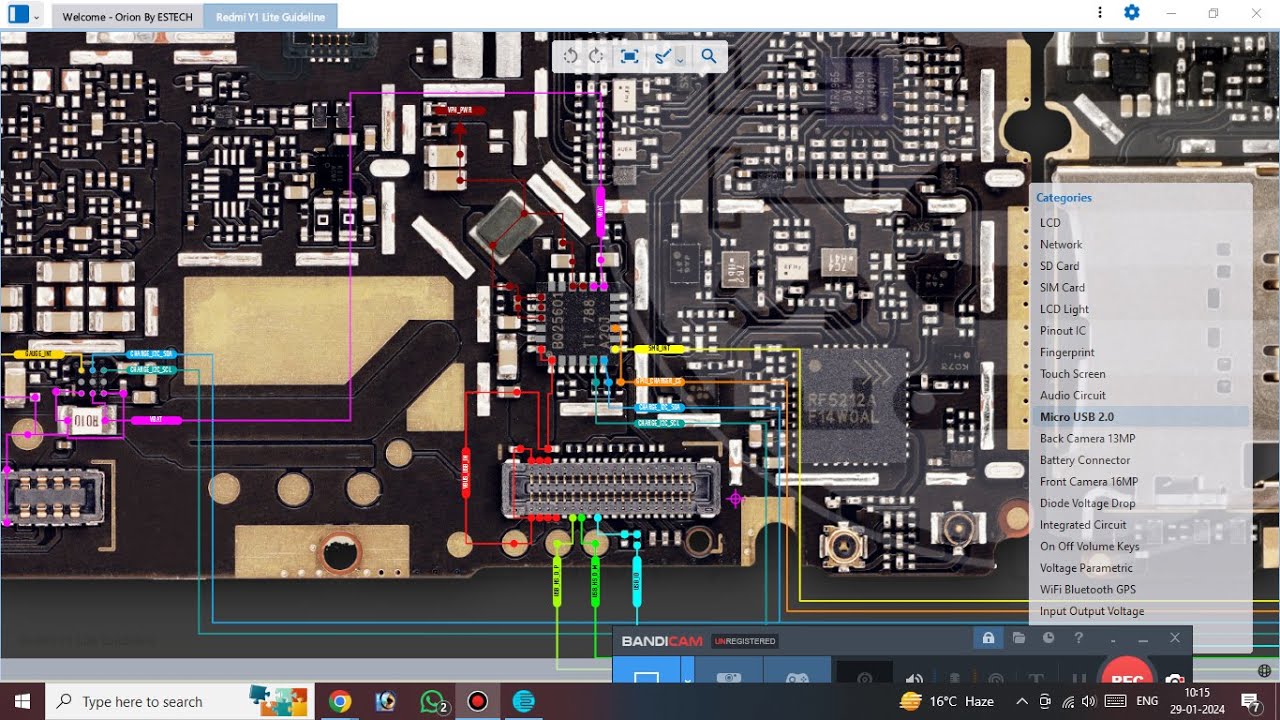Screen dimensions: 1280x720
Task: Select Bandicam screen recording mode
Action: (x=647, y=672)
